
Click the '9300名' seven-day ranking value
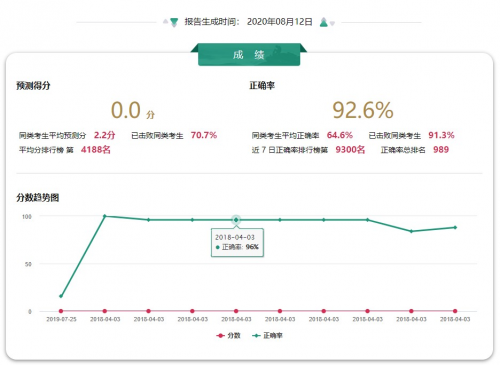point(350,149)
